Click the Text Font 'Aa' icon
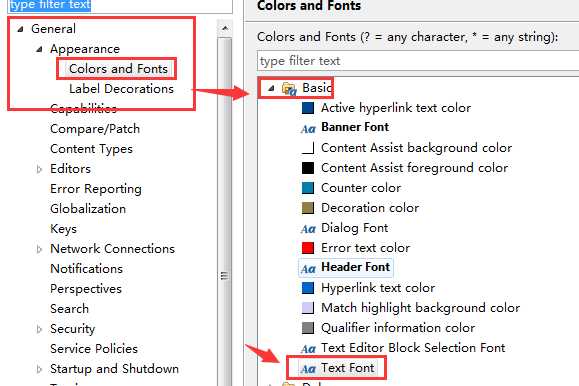The image size is (579, 386). pyautogui.click(x=308, y=369)
